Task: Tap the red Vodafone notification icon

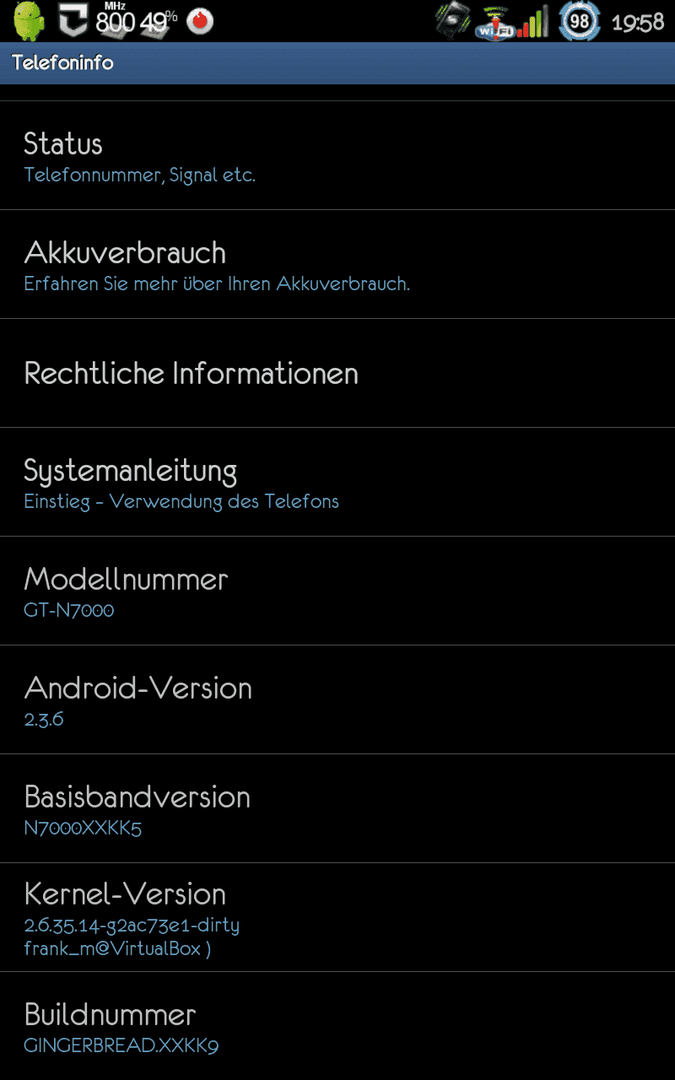Action: (200, 22)
